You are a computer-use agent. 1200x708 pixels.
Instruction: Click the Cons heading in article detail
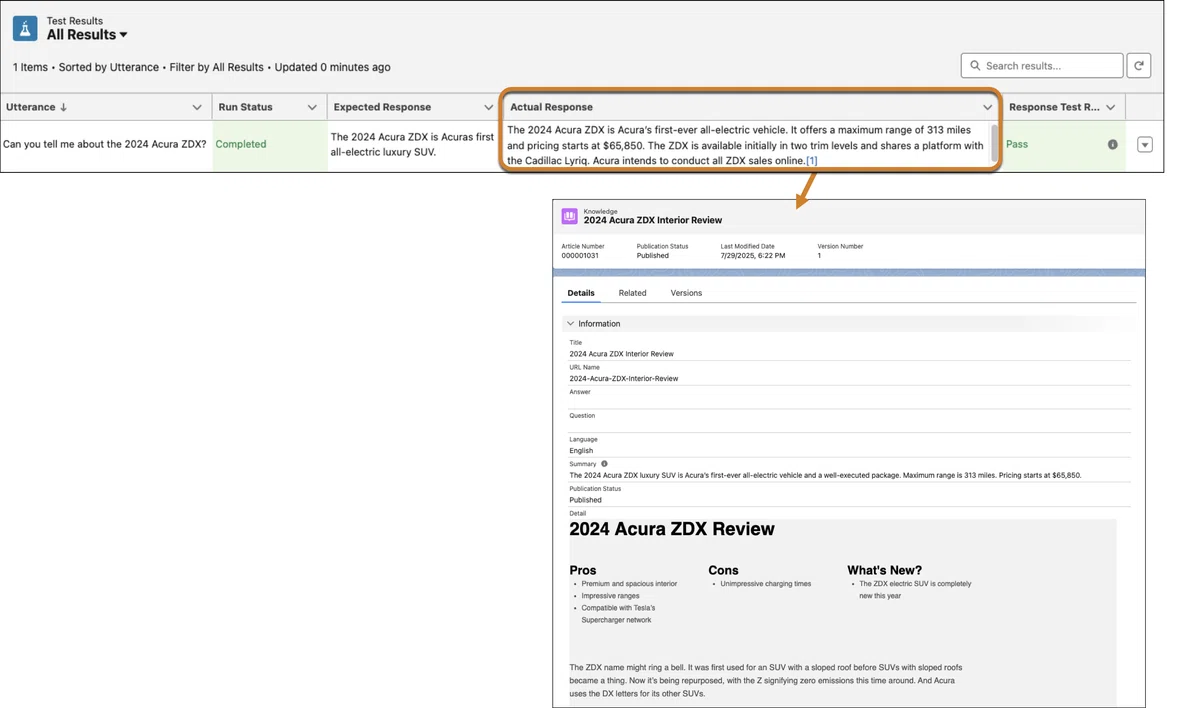tap(723, 570)
